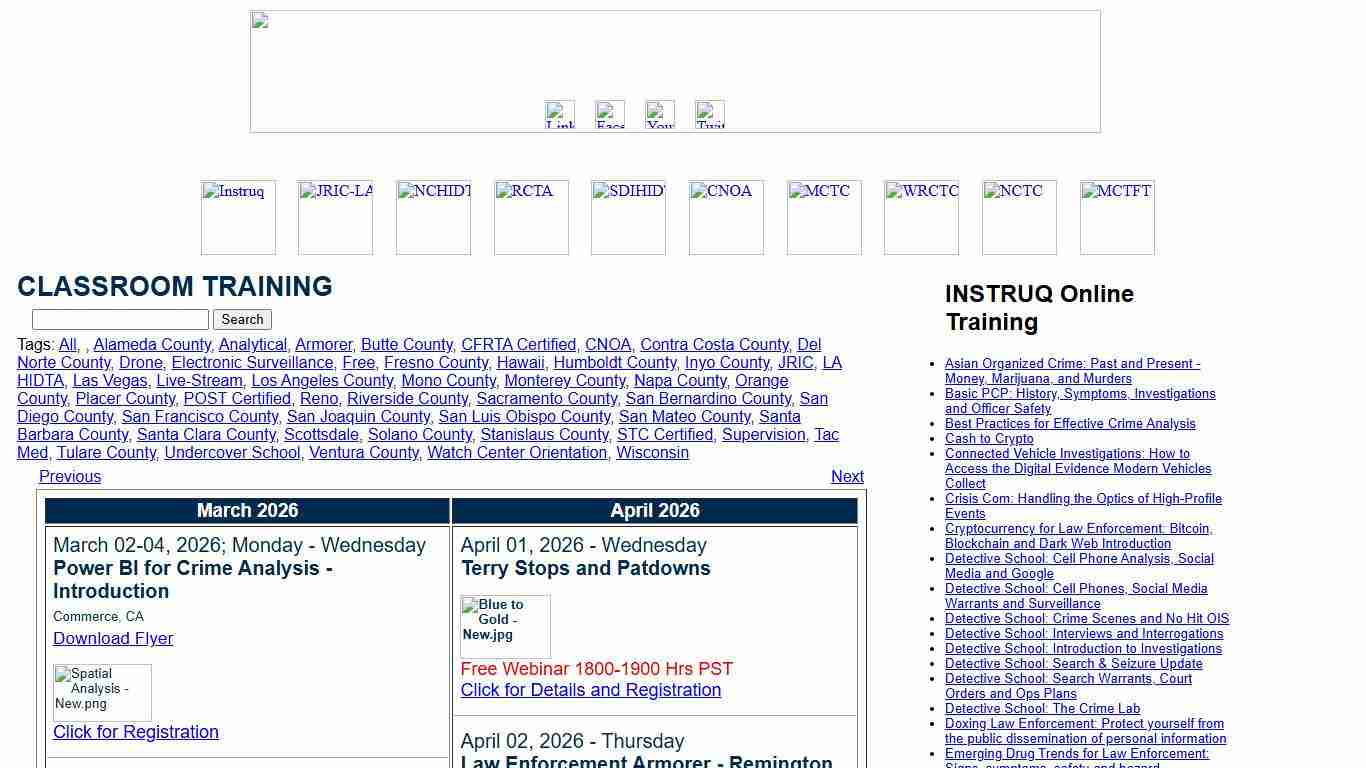
Task: Download the Power BI course flyer
Action: click(x=113, y=639)
